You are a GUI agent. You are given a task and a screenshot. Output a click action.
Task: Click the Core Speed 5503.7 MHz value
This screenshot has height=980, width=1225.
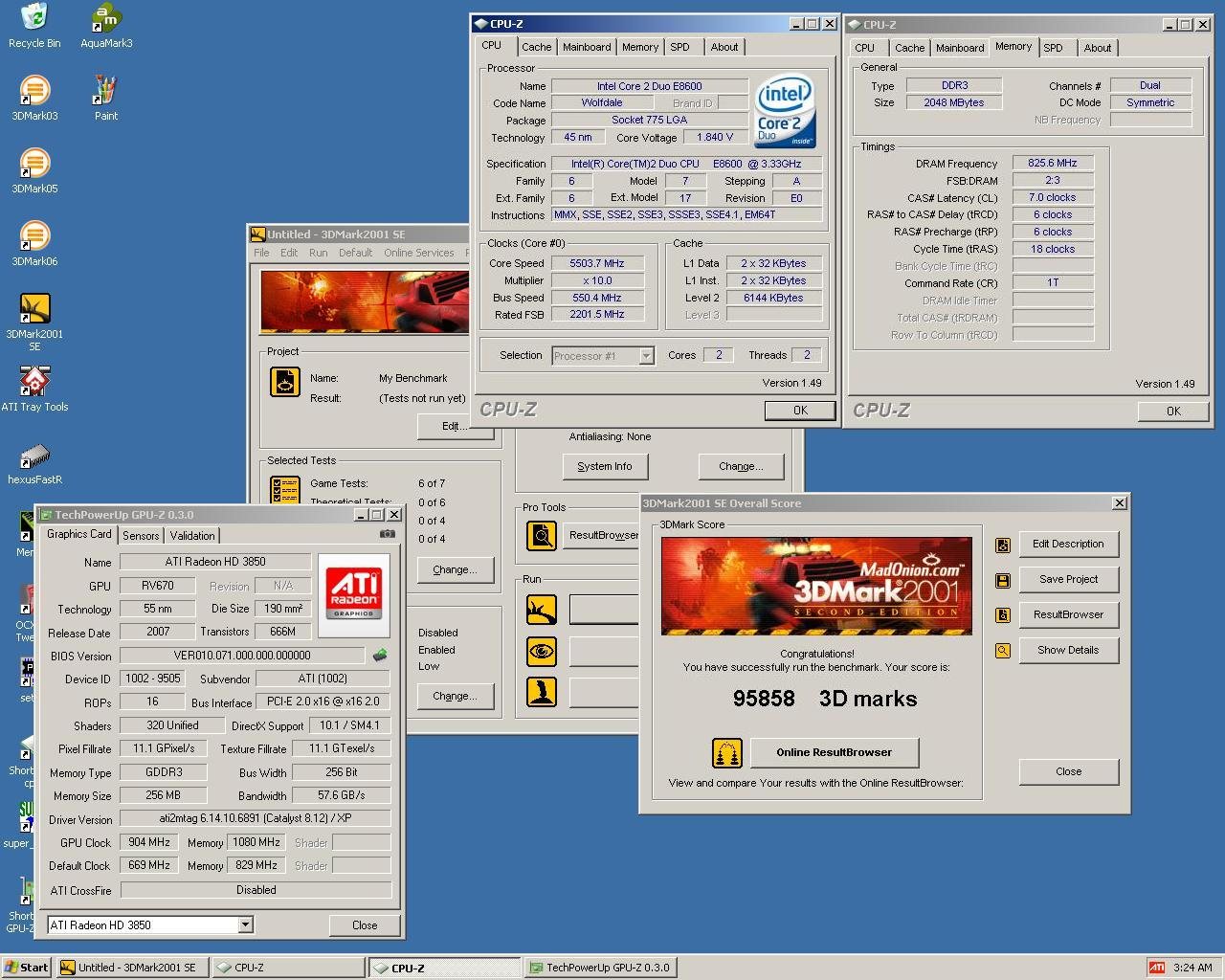point(596,263)
